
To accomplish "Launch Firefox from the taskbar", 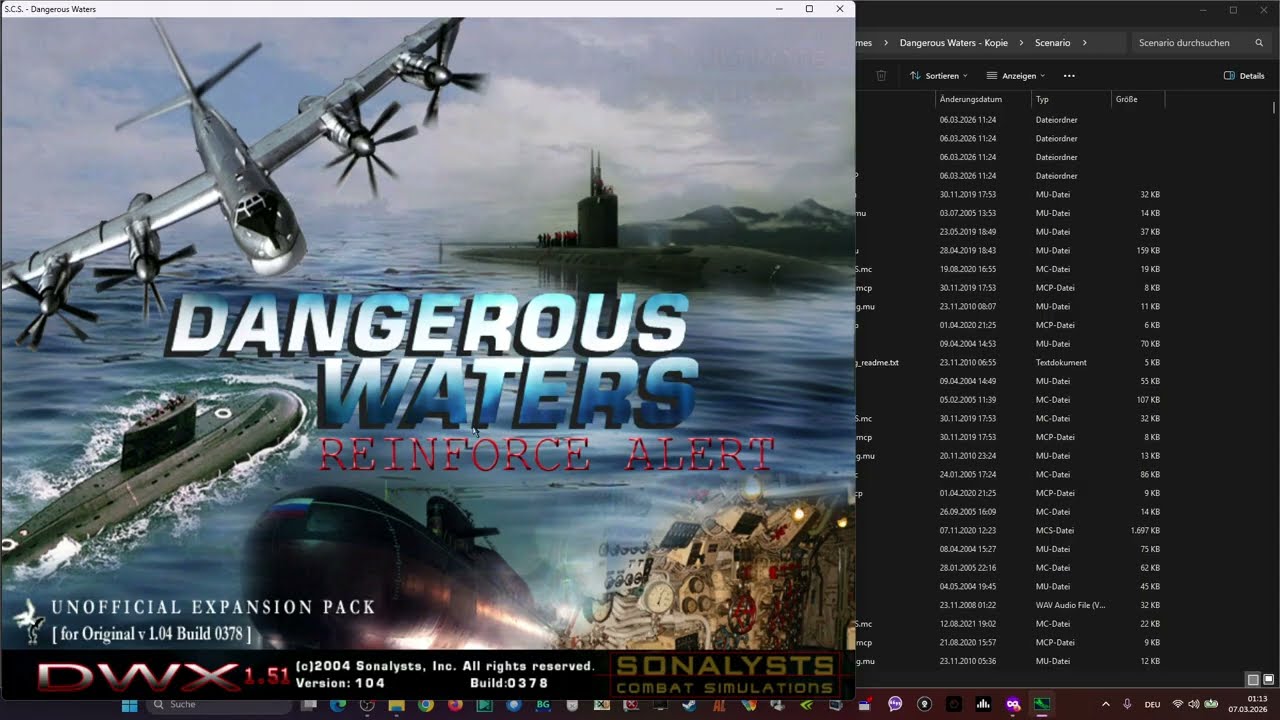I will [455, 705].
